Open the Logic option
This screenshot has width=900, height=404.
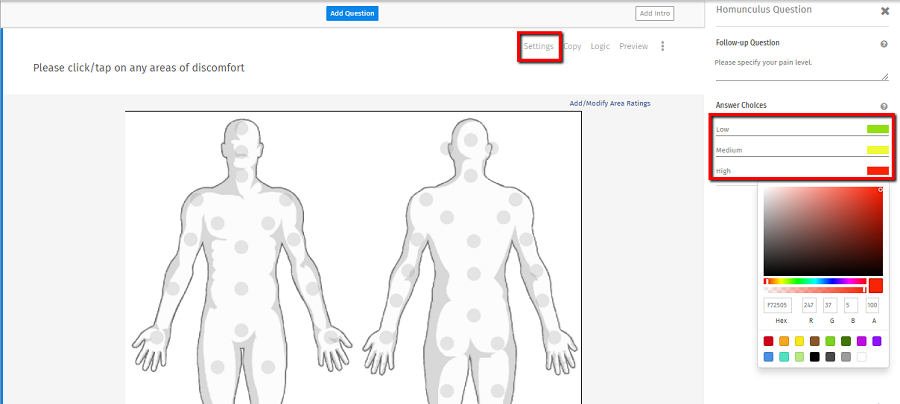click(x=600, y=46)
